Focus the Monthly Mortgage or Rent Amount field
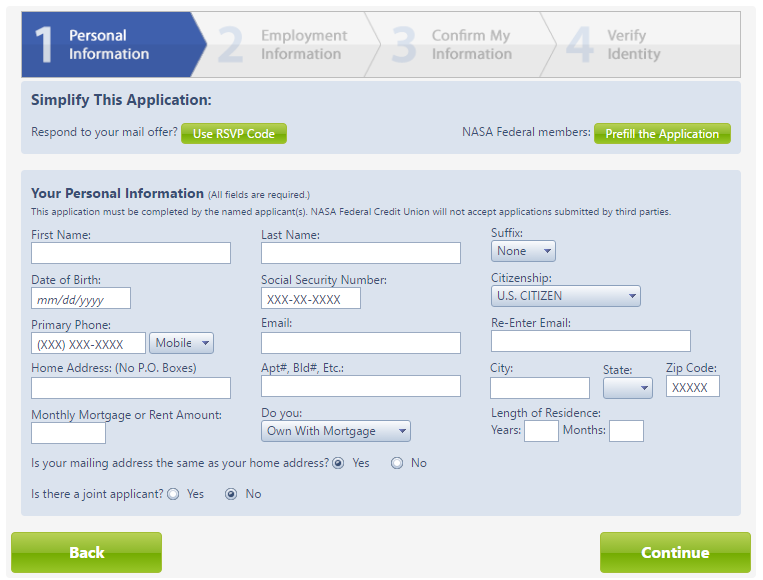 68,433
